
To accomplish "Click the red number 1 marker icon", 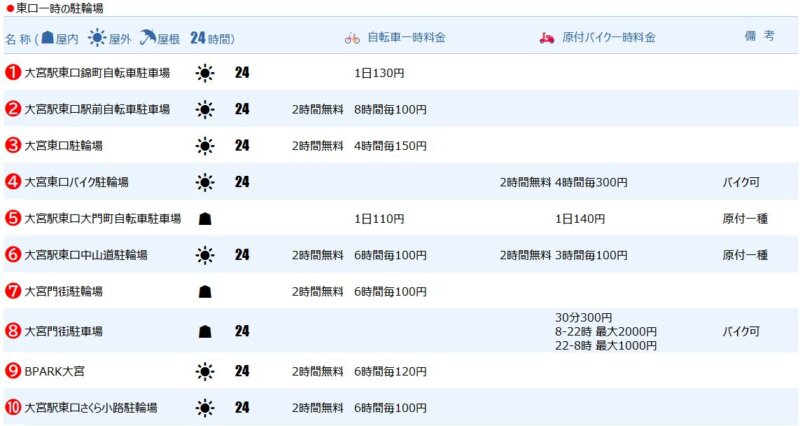I will coord(13,72).
